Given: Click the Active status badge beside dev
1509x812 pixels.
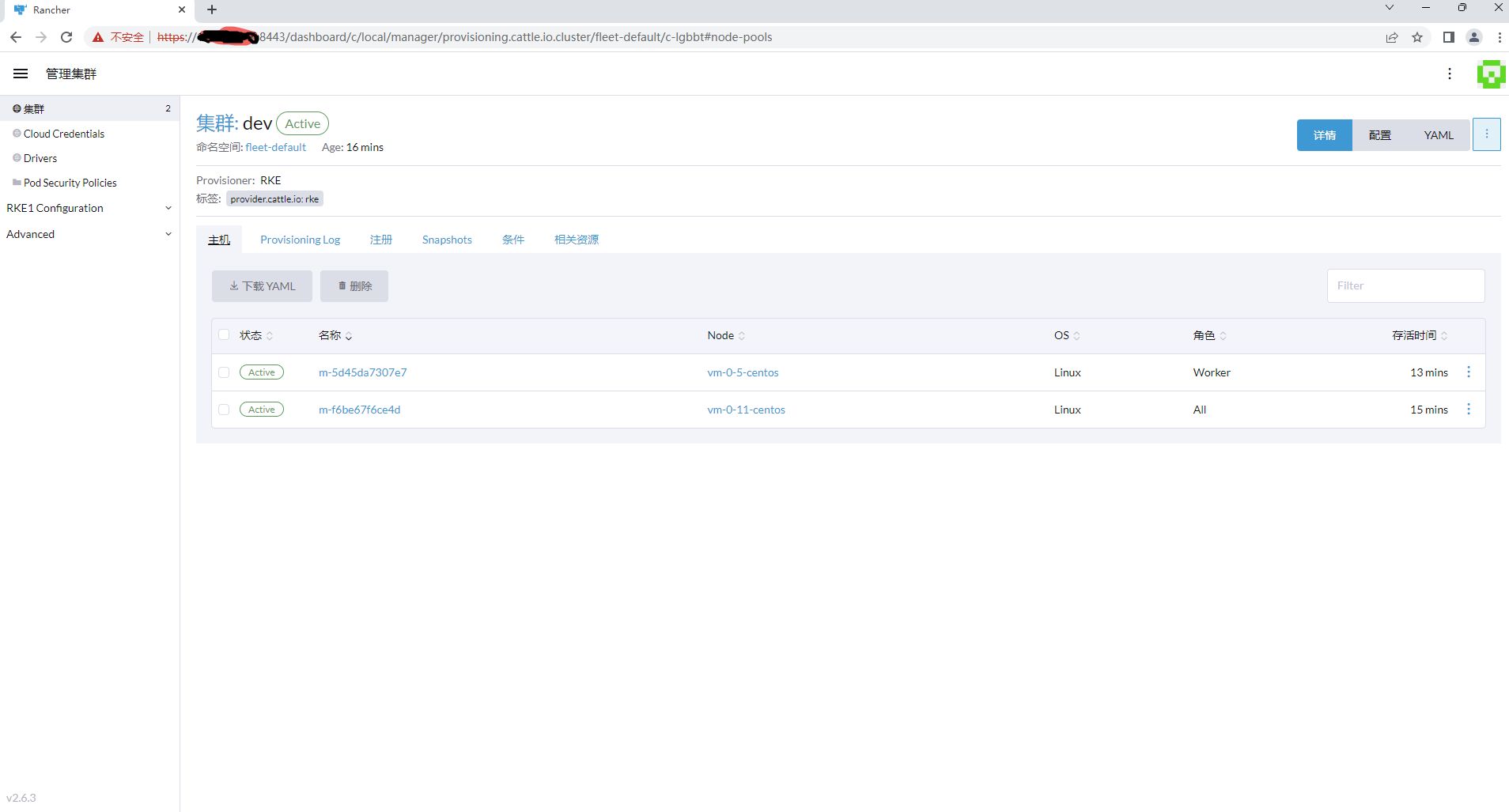Looking at the screenshot, I should [302, 123].
